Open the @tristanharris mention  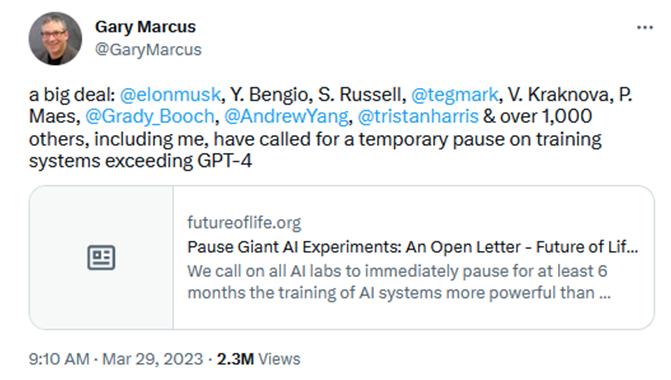tap(418, 116)
